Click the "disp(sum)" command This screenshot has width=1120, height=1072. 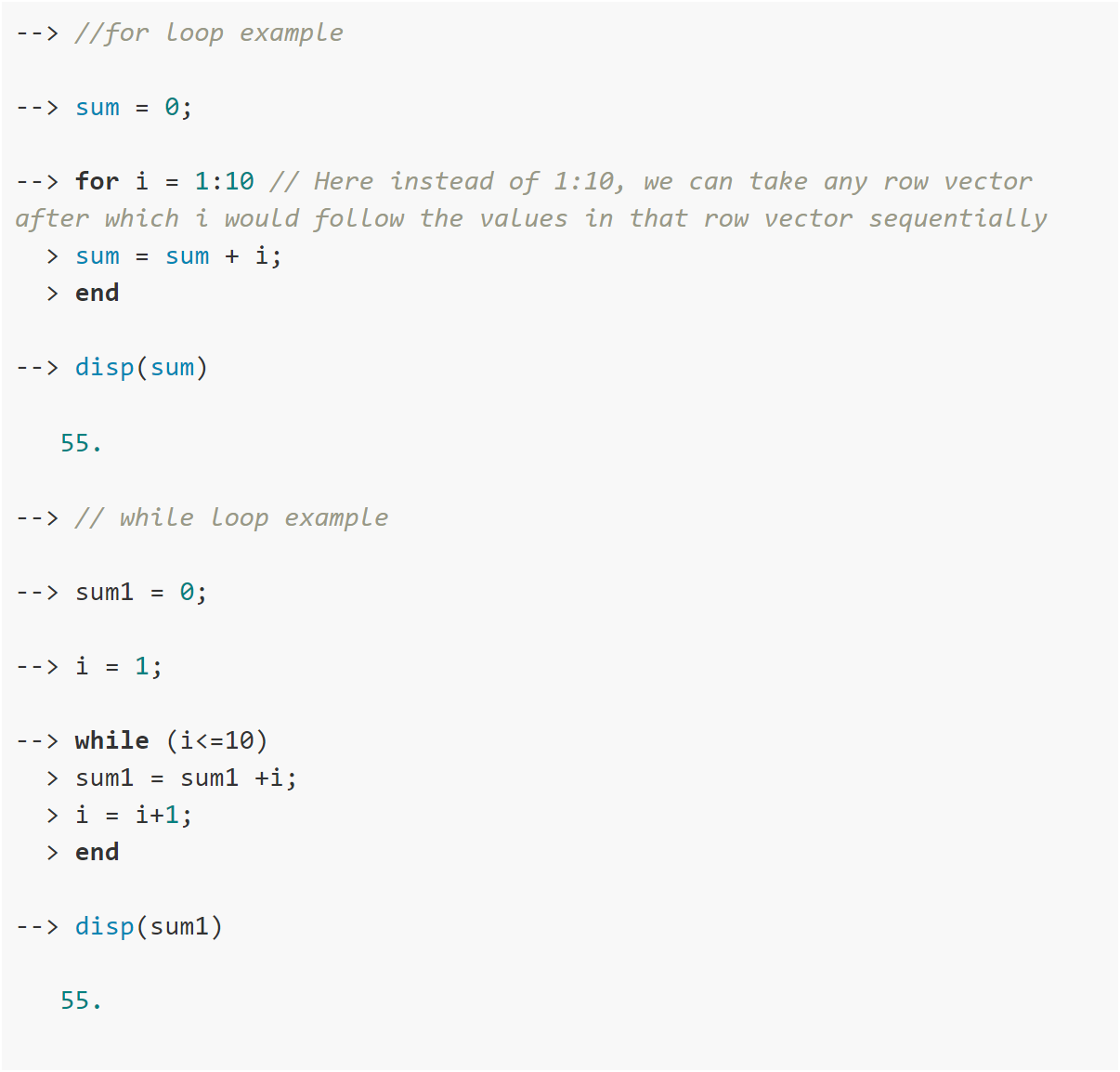pyautogui.click(x=141, y=368)
